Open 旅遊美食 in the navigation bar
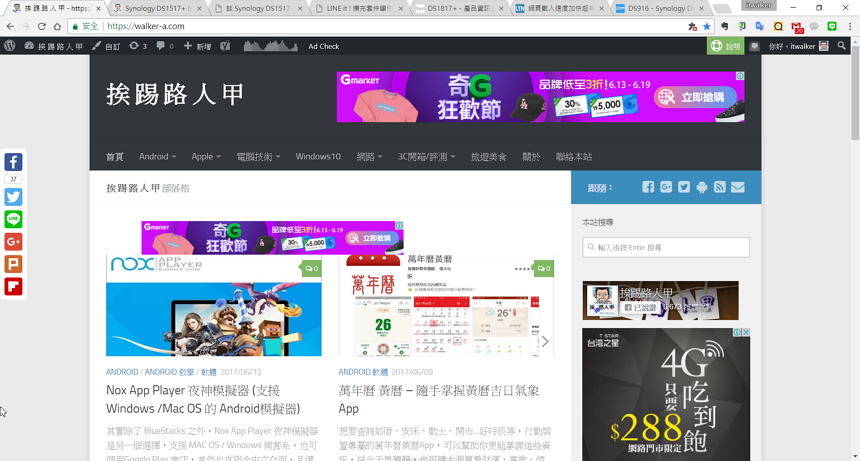 click(x=489, y=156)
